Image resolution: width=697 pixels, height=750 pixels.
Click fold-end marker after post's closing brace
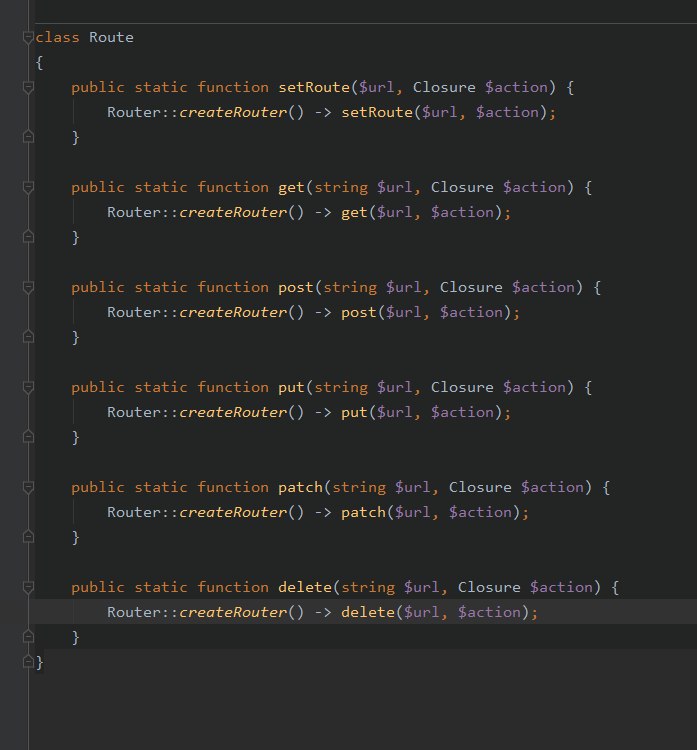[28, 337]
